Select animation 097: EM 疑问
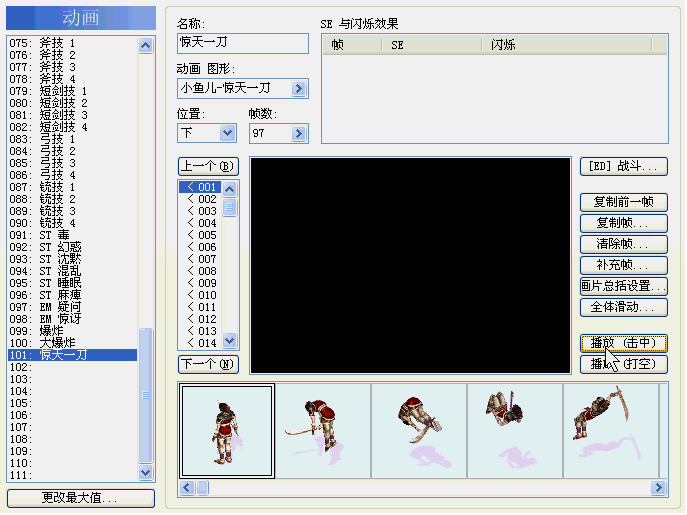The width and height of the screenshot is (687, 515). coord(72,307)
